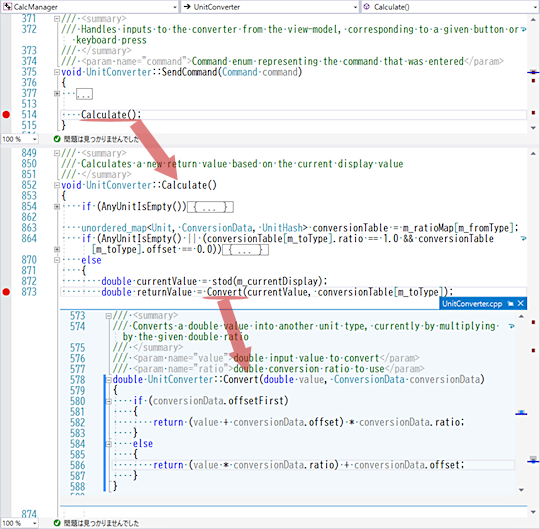Expand the collapsed block on line 377
Screen dimensions: 540x529
[x=57, y=93]
